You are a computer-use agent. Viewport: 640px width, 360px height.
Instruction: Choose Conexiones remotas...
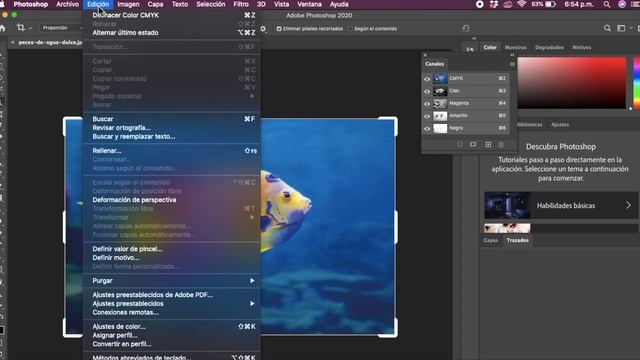171,313
